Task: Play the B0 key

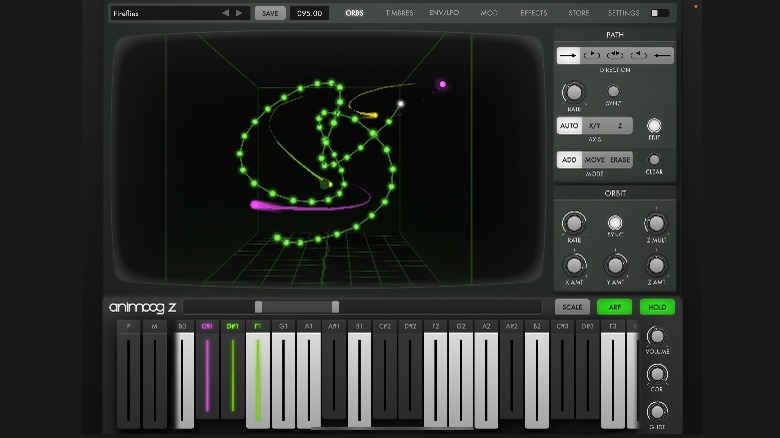Action: click(x=182, y=378)
